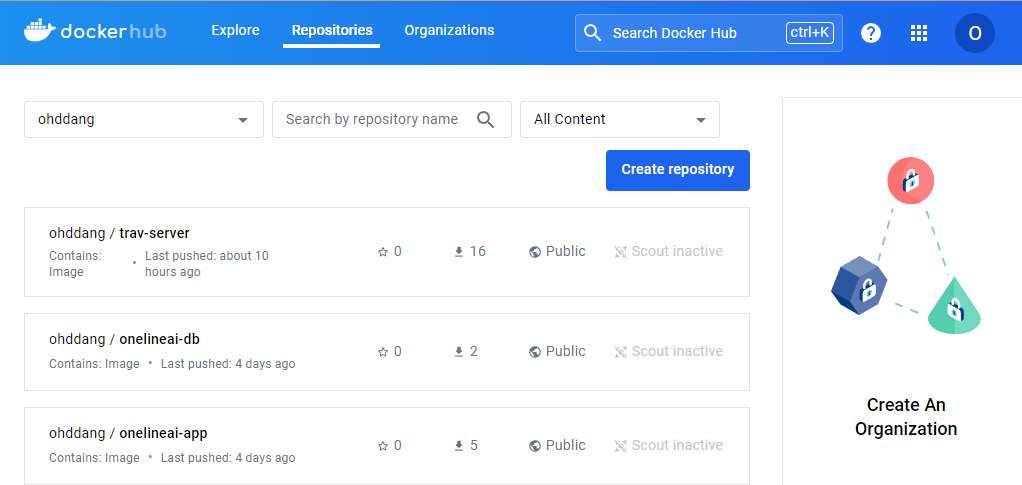This screenshot has height=485, width=1022.
Task: Focus the Search by repository name field
Action: tap(392, 119)
